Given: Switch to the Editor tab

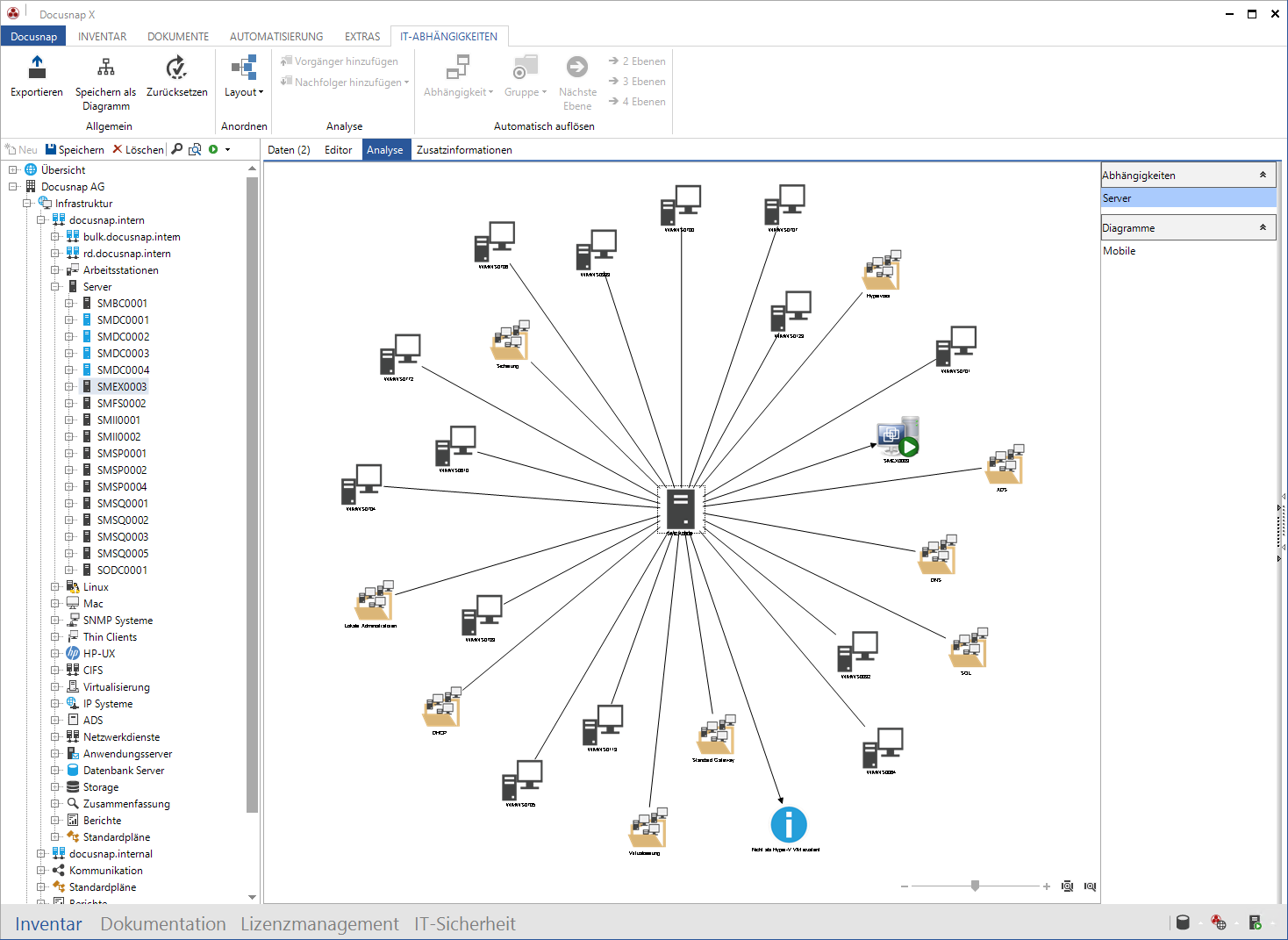Looking at the screenshot, I should (338, 150).
